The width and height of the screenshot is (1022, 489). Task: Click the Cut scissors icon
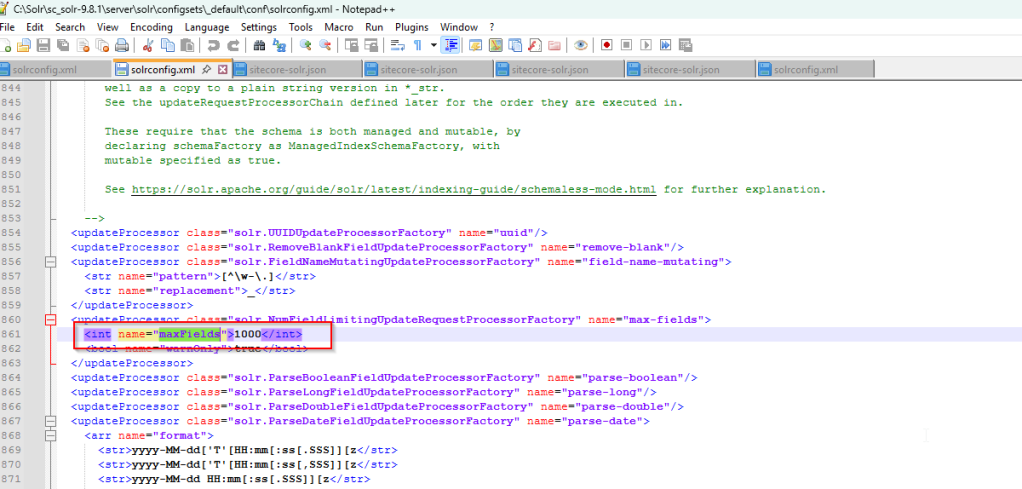[148, 45]
